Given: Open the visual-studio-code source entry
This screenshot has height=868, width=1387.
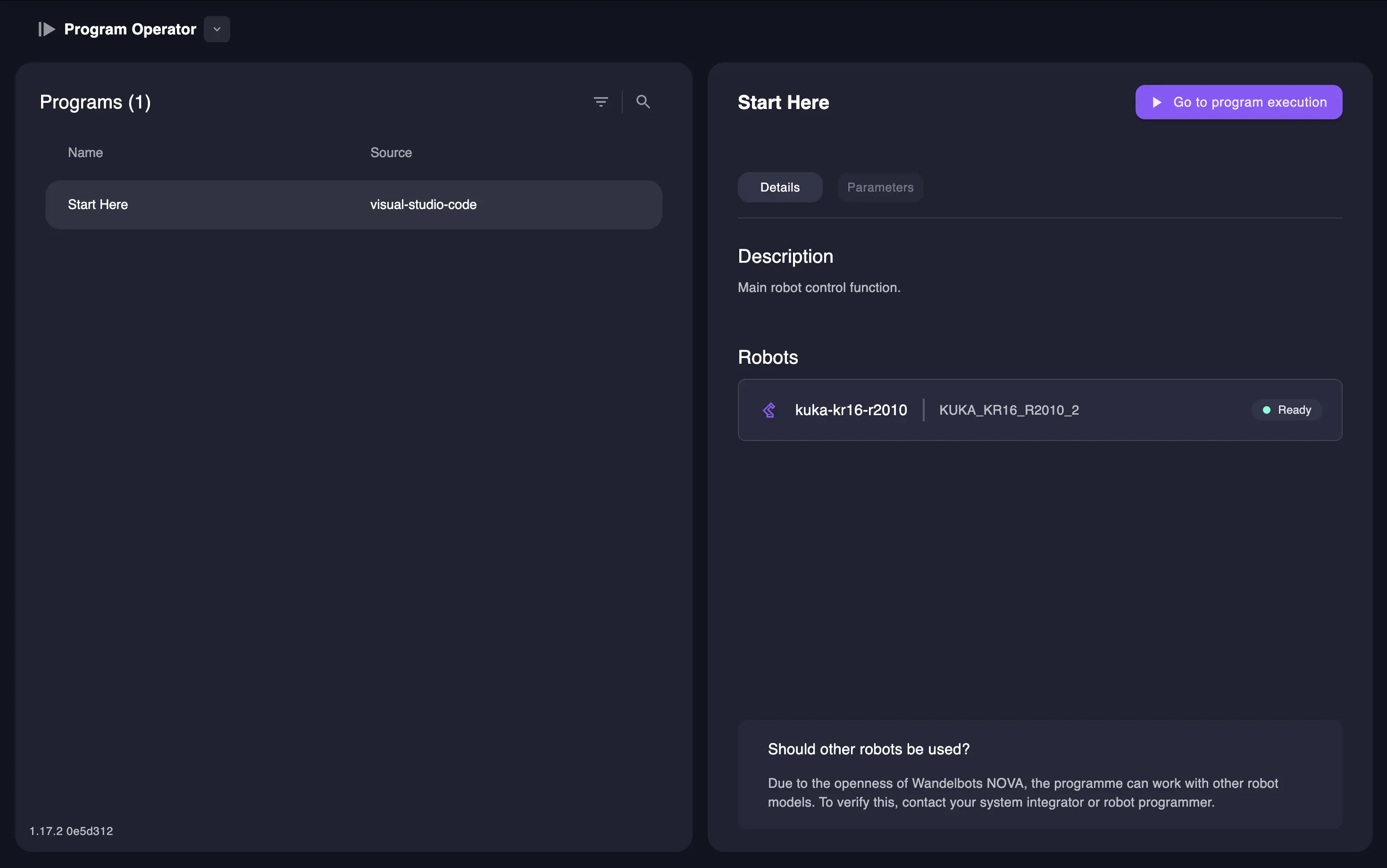Looking at the screenshot, I should click(423, 204).
